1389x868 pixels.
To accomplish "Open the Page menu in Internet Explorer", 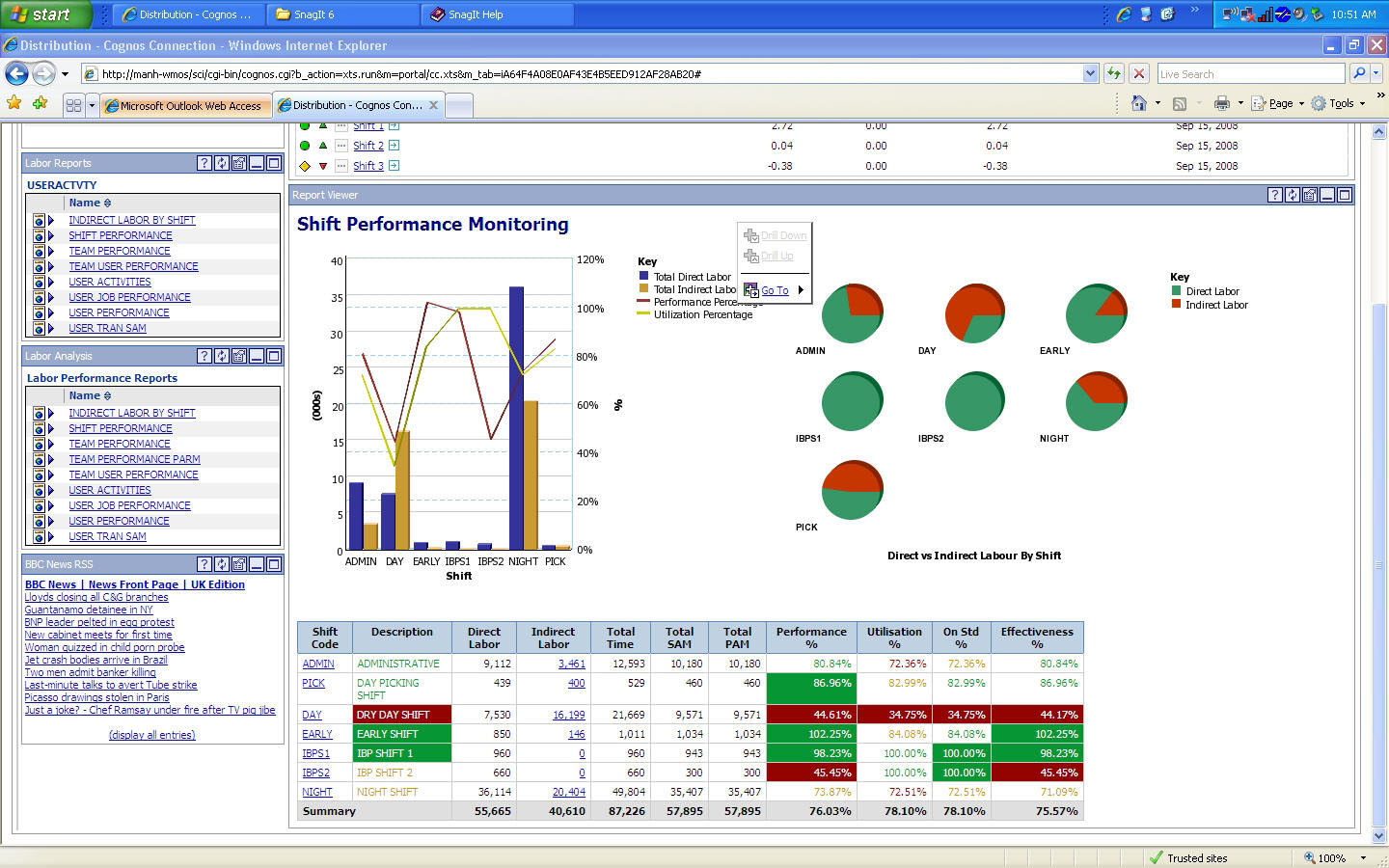I will (x=1278, y=103).
